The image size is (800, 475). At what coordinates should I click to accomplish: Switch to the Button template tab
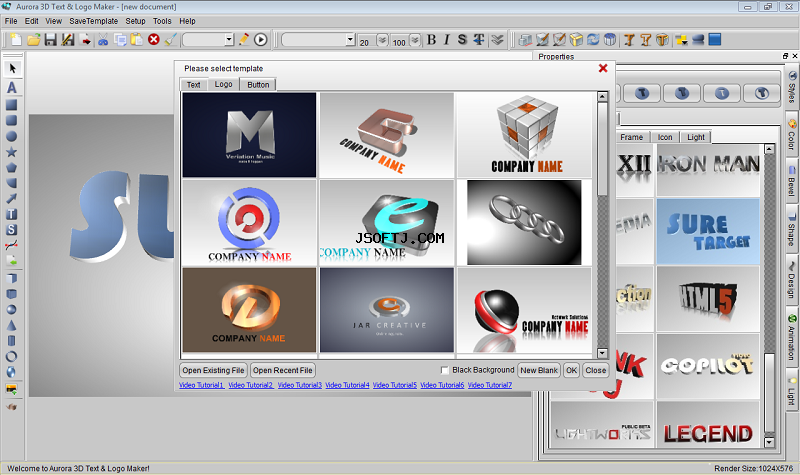click(x=258, y=85)
